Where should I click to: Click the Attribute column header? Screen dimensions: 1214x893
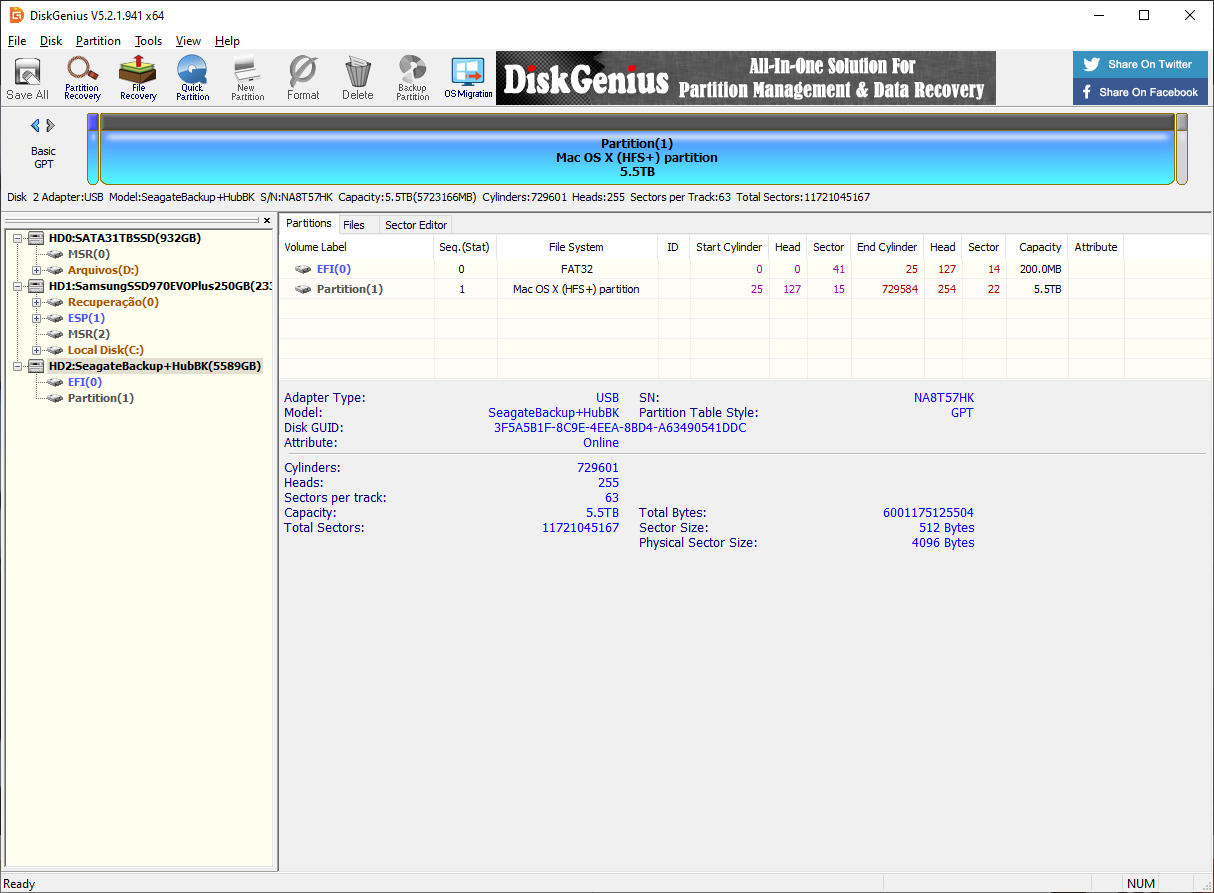click(1095, 247)
